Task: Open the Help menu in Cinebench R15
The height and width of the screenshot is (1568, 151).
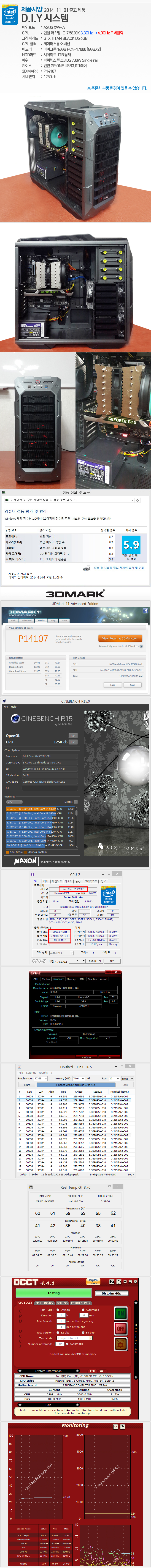Action: pyautogui.click(x=13, y=707)
